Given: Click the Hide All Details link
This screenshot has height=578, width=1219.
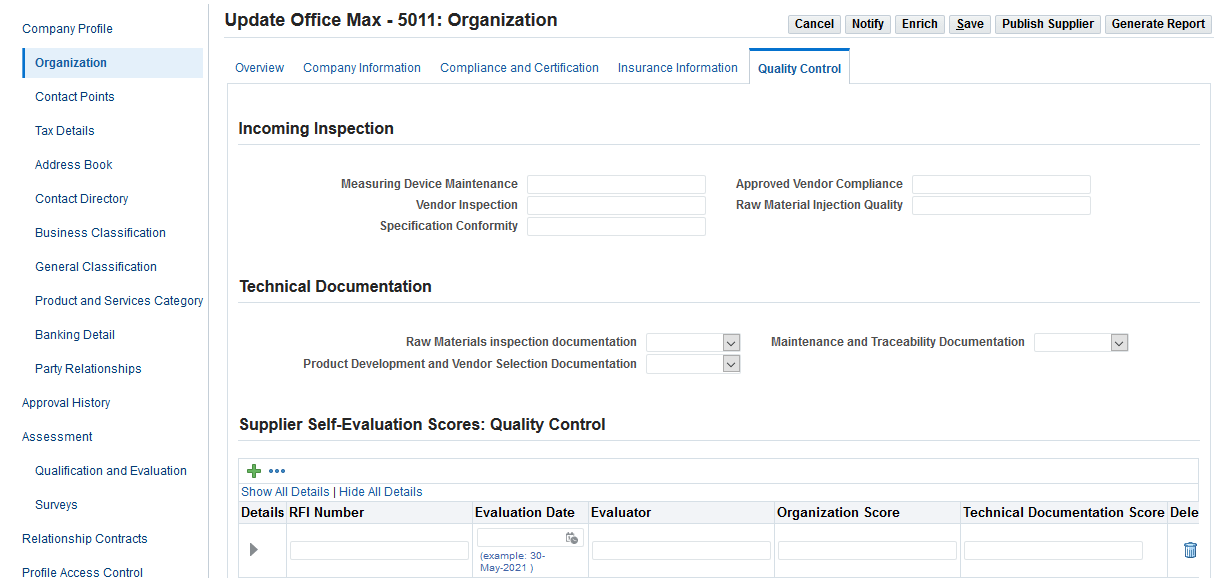Looking at the screenshot, I should click(381, 492).
